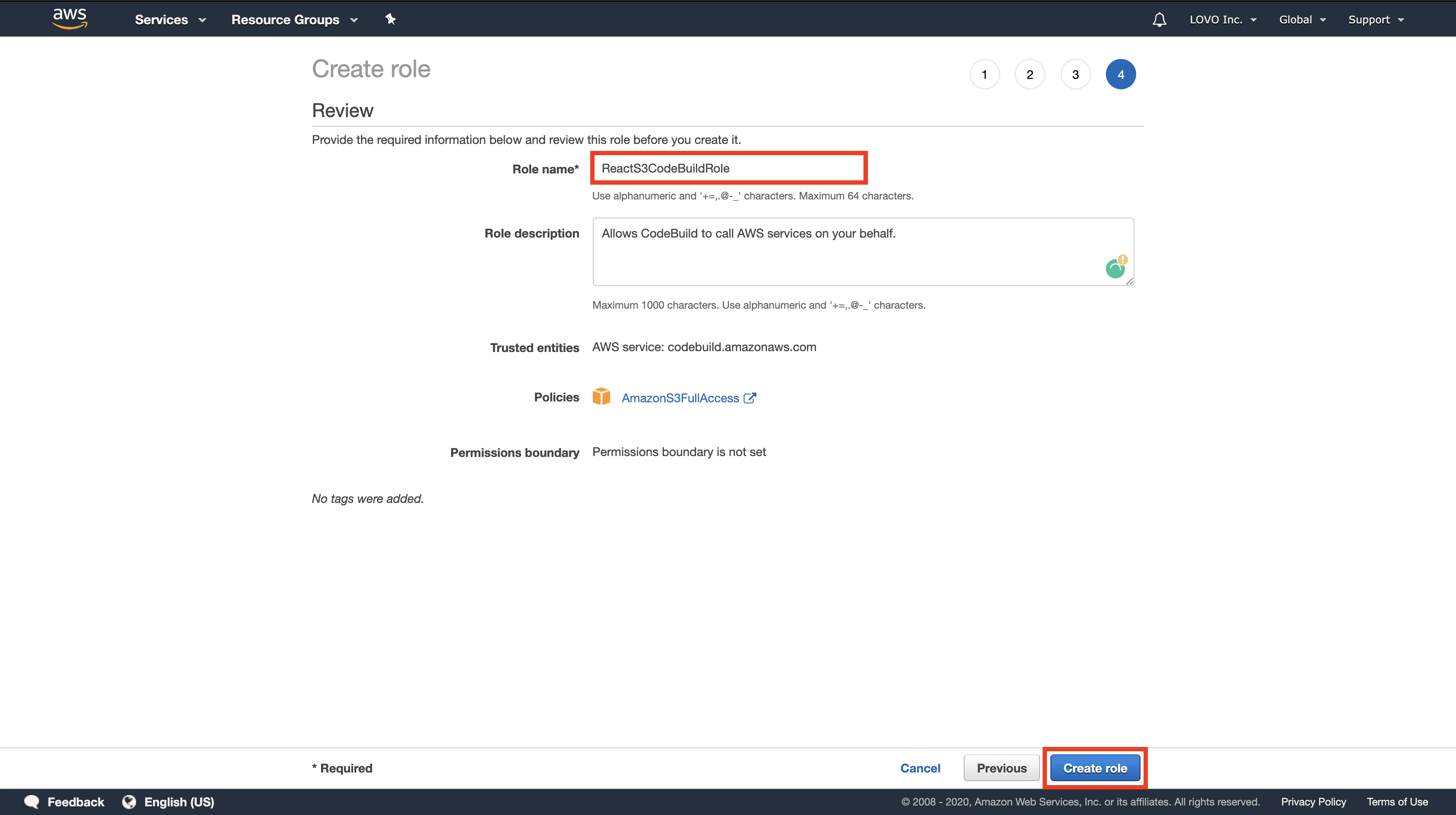
Task: Select step 3 circle in wizard navigation
Action: pos(1075,73)
